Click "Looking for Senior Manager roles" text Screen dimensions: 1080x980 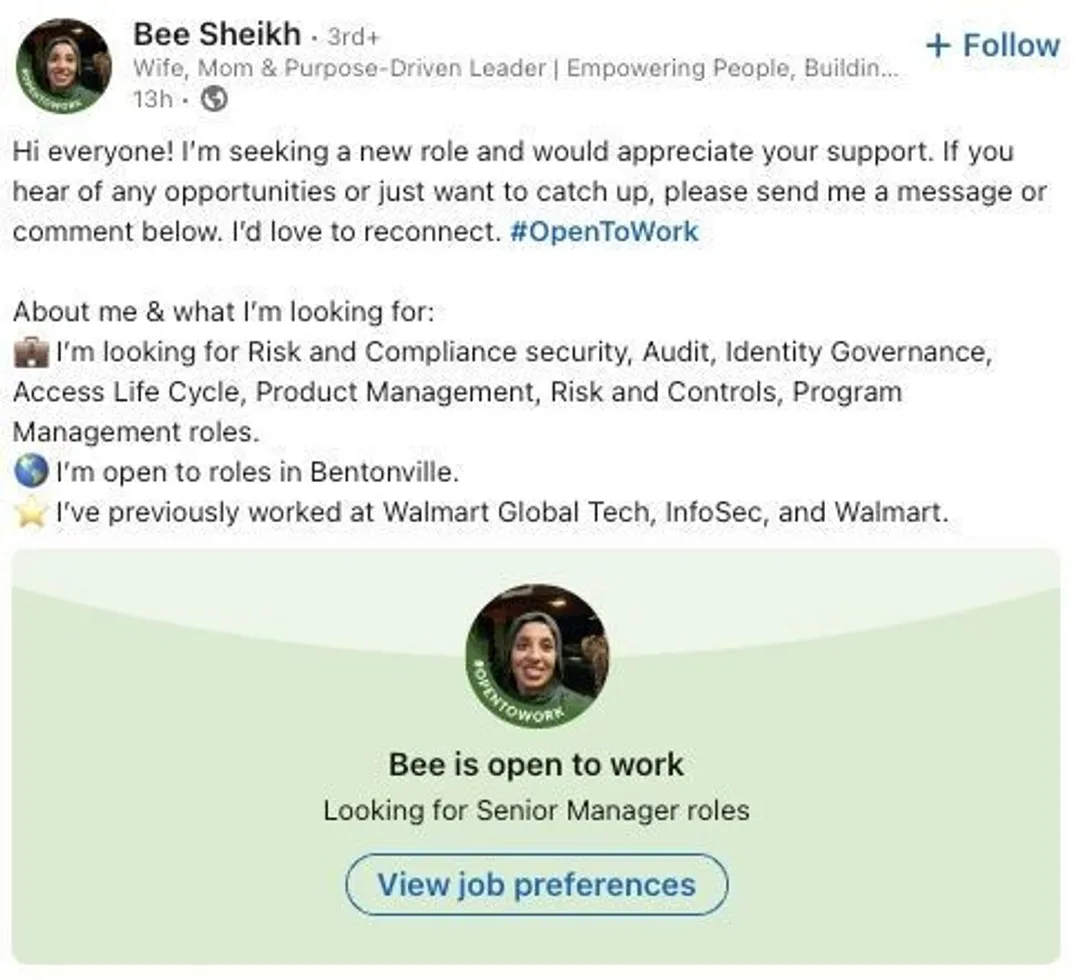pos(536,810)
